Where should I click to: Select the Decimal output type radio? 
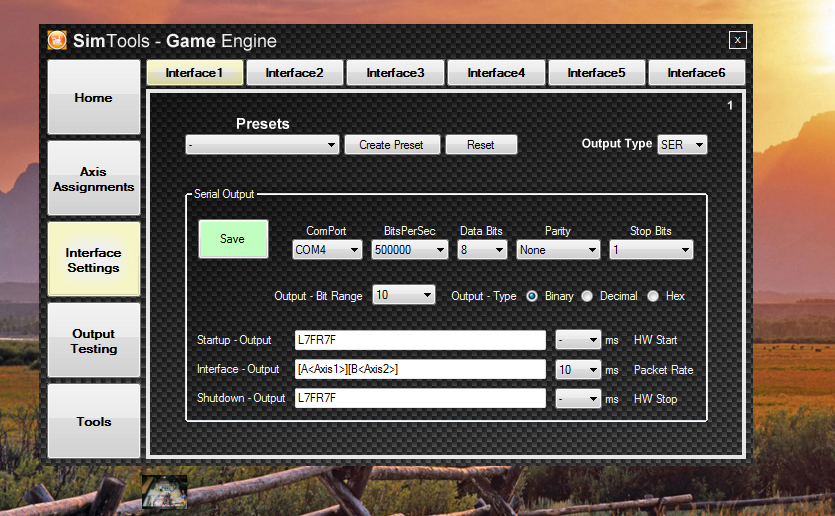click(x=586, y=296)
